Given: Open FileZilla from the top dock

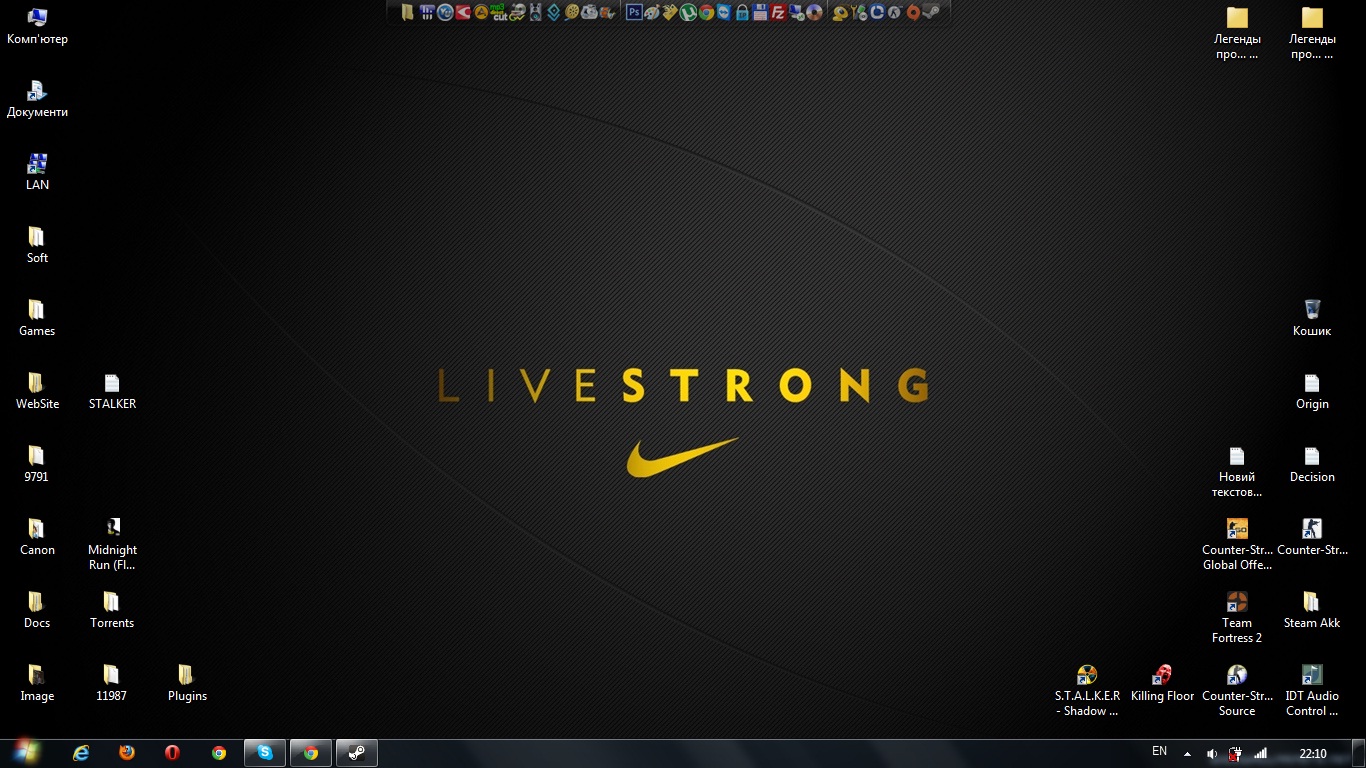Looking at the screenshot, I should tap(778, 12).
